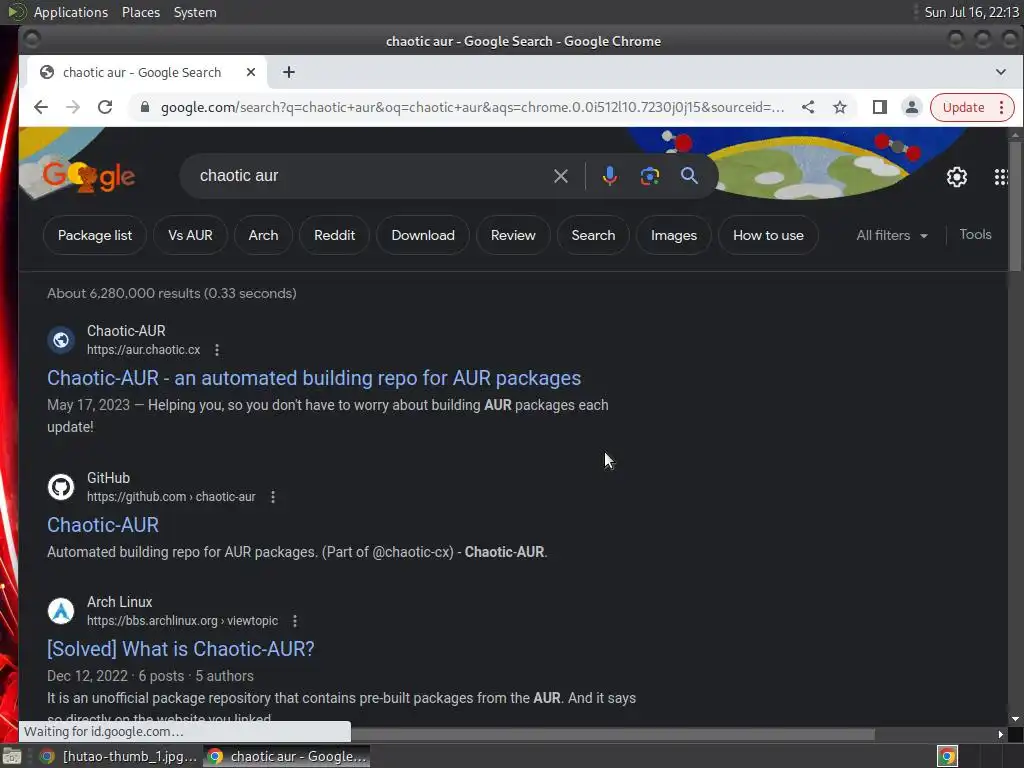Click the forward navigation arrow
The image size is (1024, 768).
(72, 107)
